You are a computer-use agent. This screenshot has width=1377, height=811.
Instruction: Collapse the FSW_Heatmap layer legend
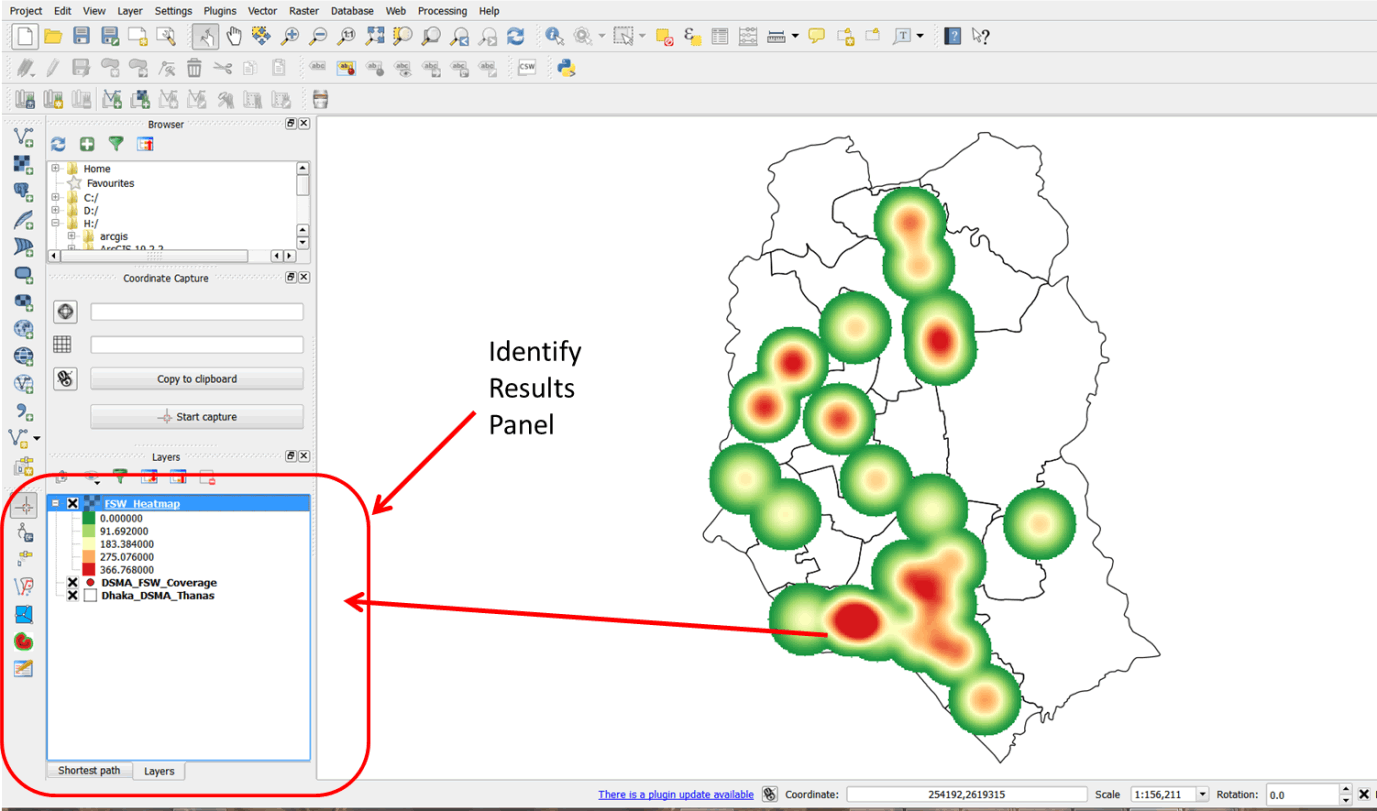click(x=57, y=504)
